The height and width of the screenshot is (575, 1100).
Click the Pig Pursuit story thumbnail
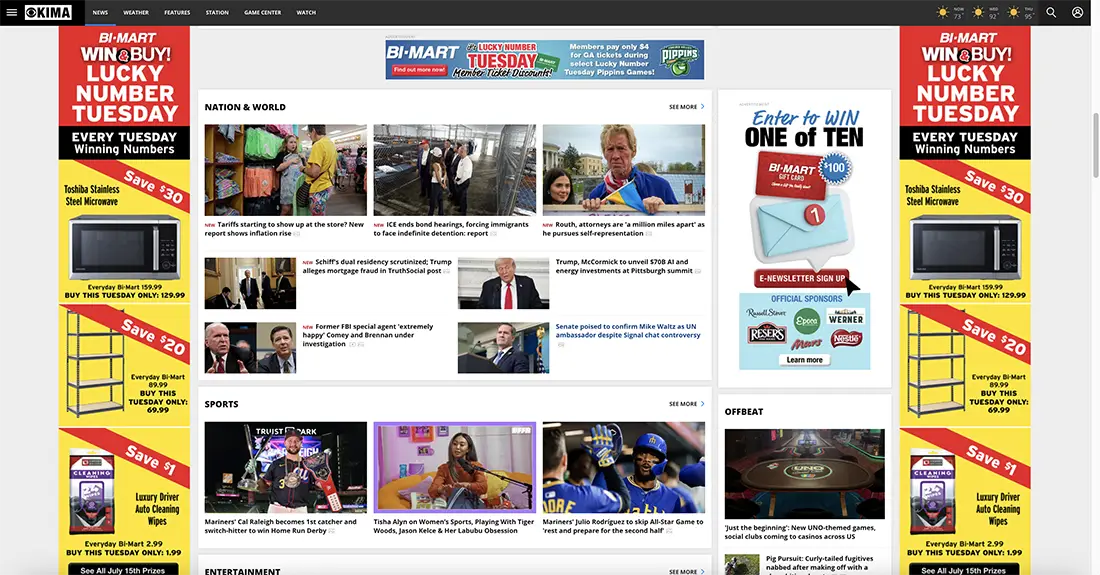pos(742,564)
